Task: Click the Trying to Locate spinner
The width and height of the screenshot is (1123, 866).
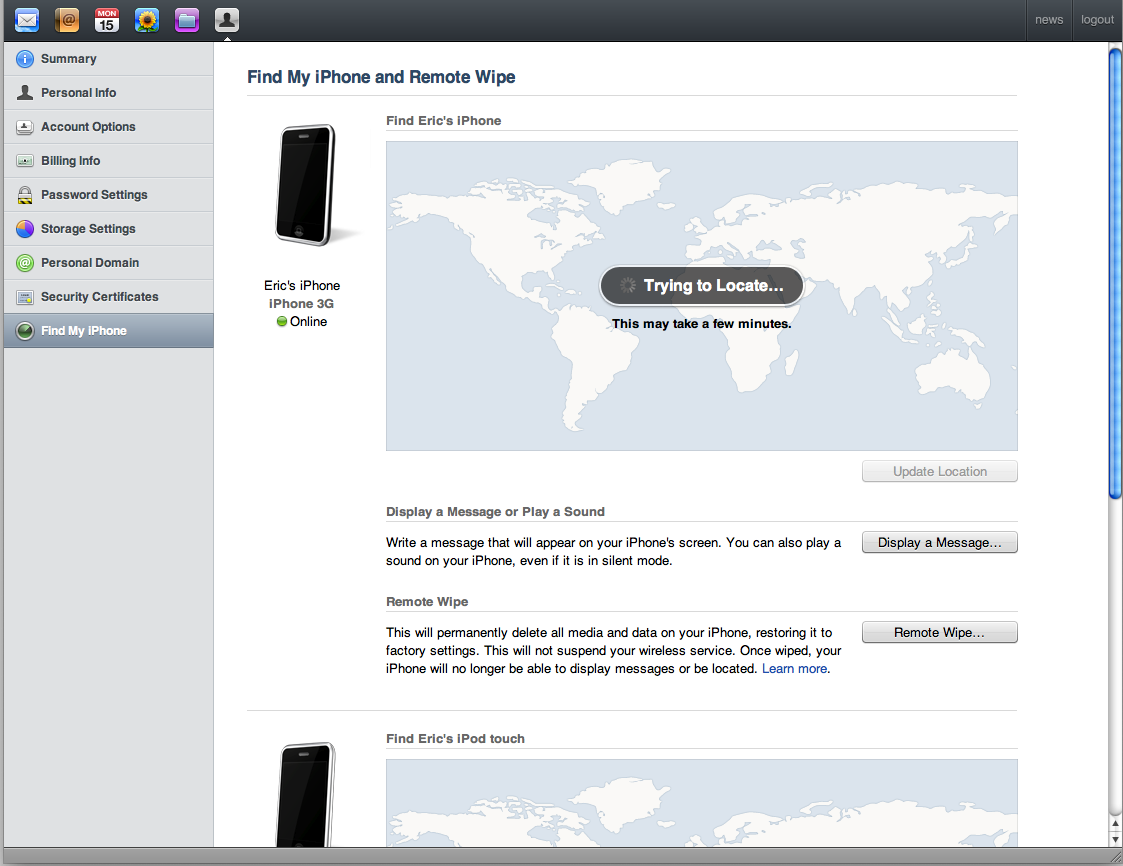Action: pyautogui.click(x=627, y=285)
